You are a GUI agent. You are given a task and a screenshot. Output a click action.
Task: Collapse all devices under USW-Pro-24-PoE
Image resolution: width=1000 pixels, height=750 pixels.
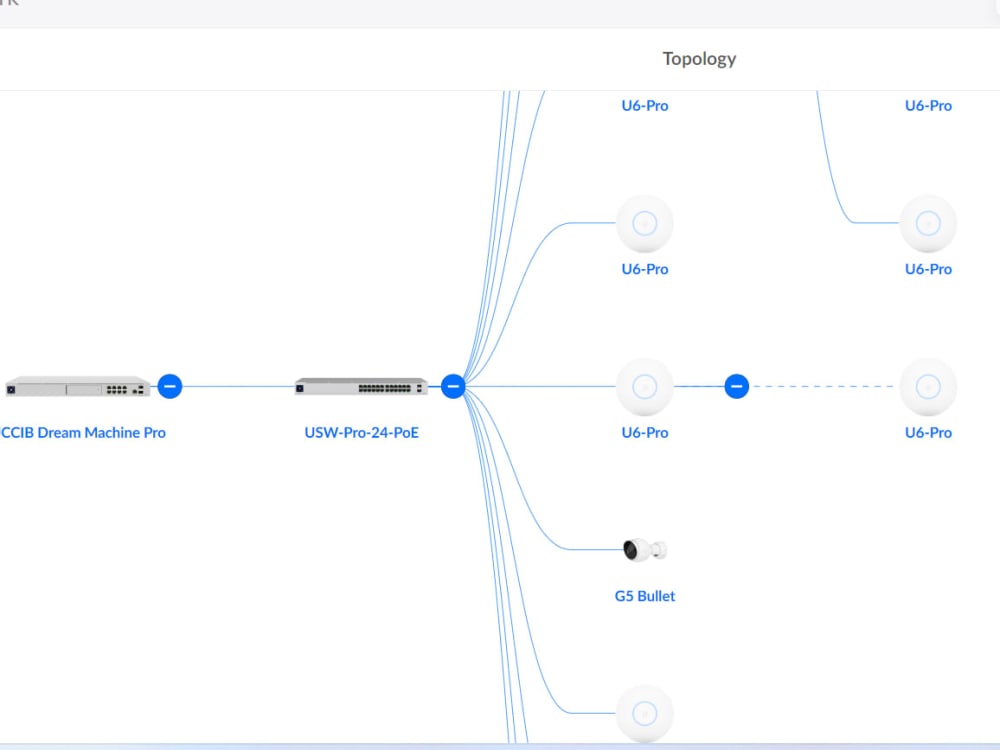pos(452,386)
